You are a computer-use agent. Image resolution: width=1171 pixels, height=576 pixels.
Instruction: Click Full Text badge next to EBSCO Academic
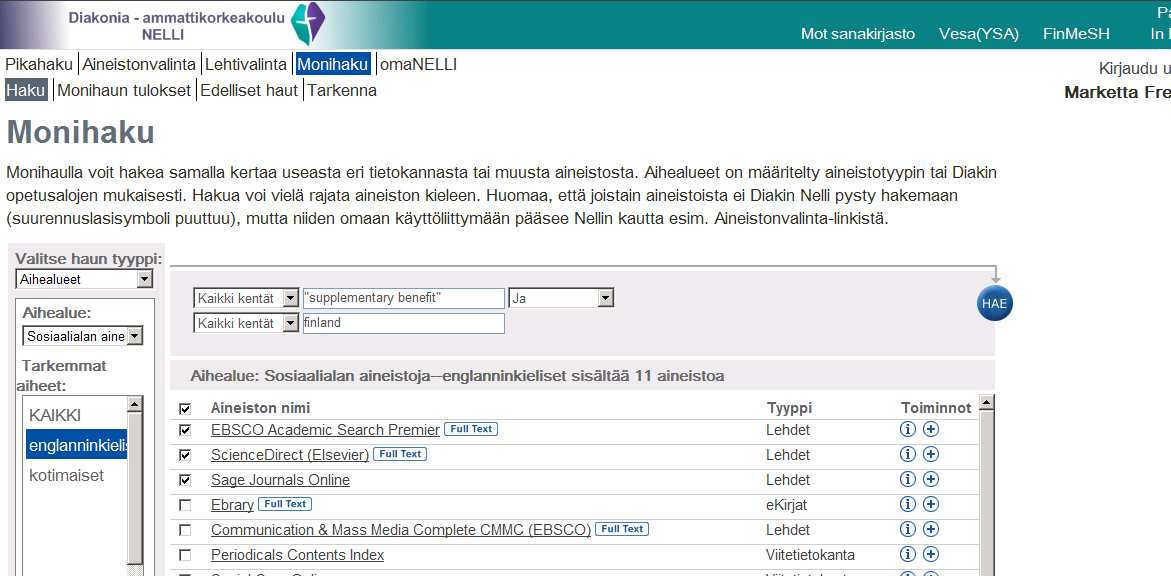pyautogui.click(x=471, y=429)
